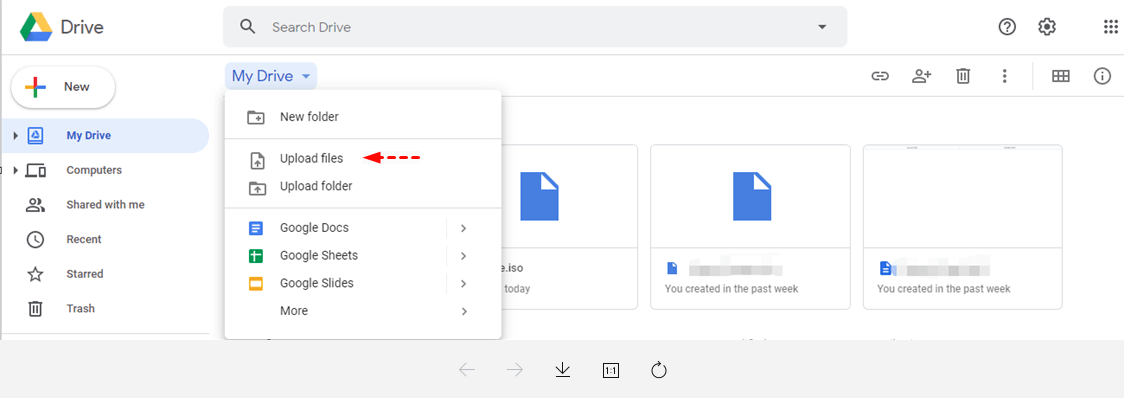
Task: Rotate the image icon
Action: 659,370
